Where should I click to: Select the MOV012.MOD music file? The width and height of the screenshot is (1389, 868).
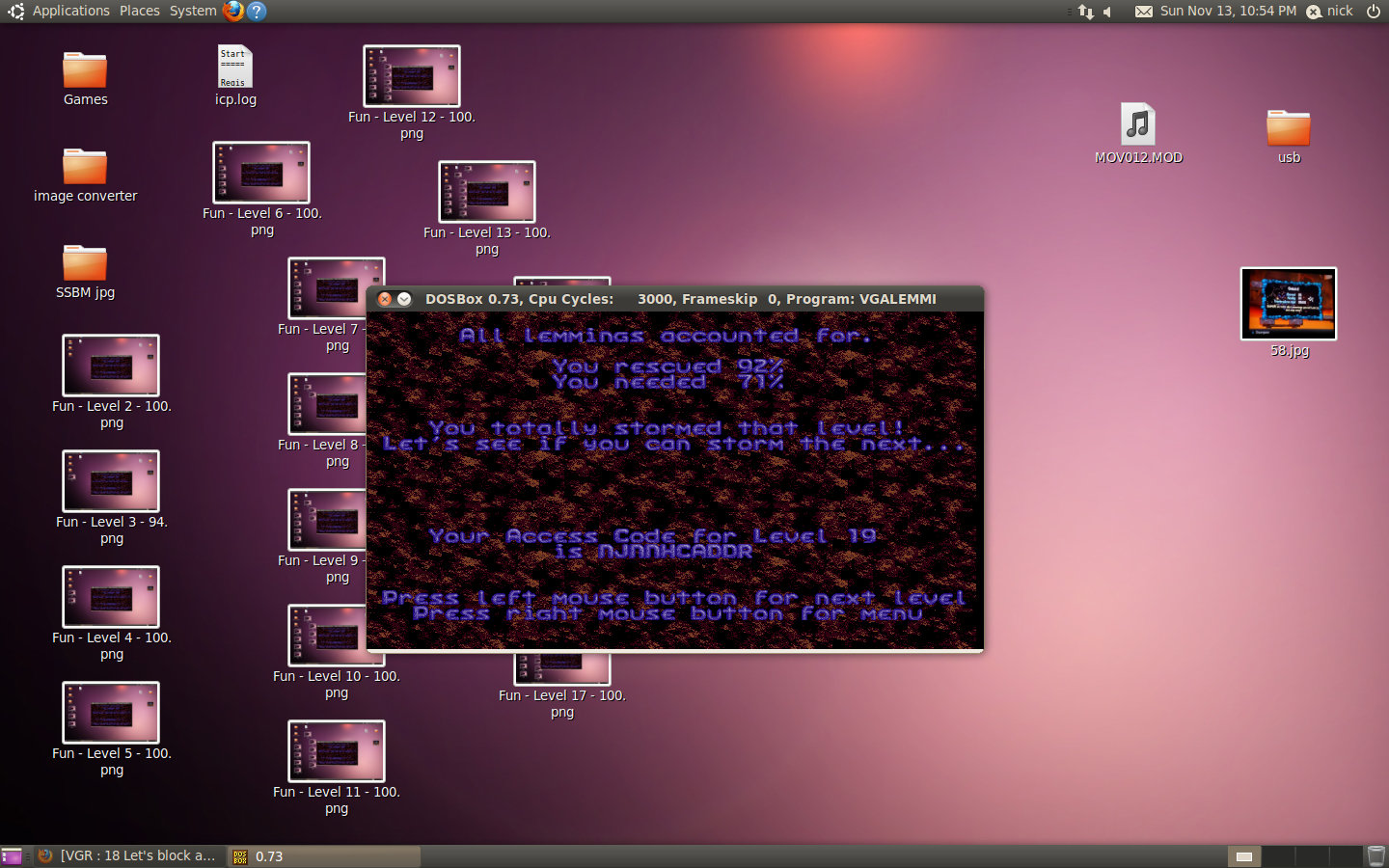[1138, 125]
